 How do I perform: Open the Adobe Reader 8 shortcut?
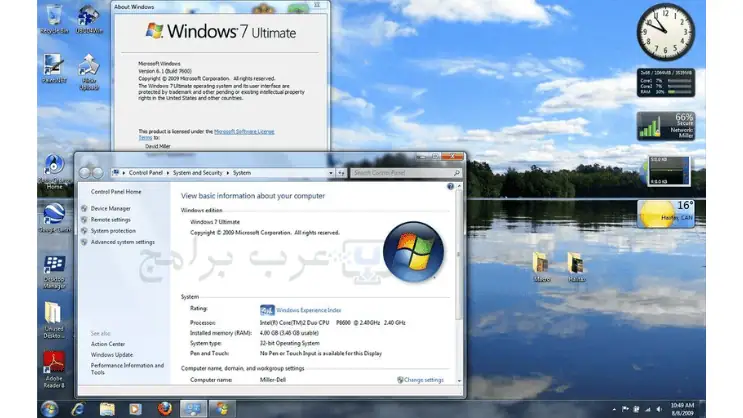coord(54,370)
